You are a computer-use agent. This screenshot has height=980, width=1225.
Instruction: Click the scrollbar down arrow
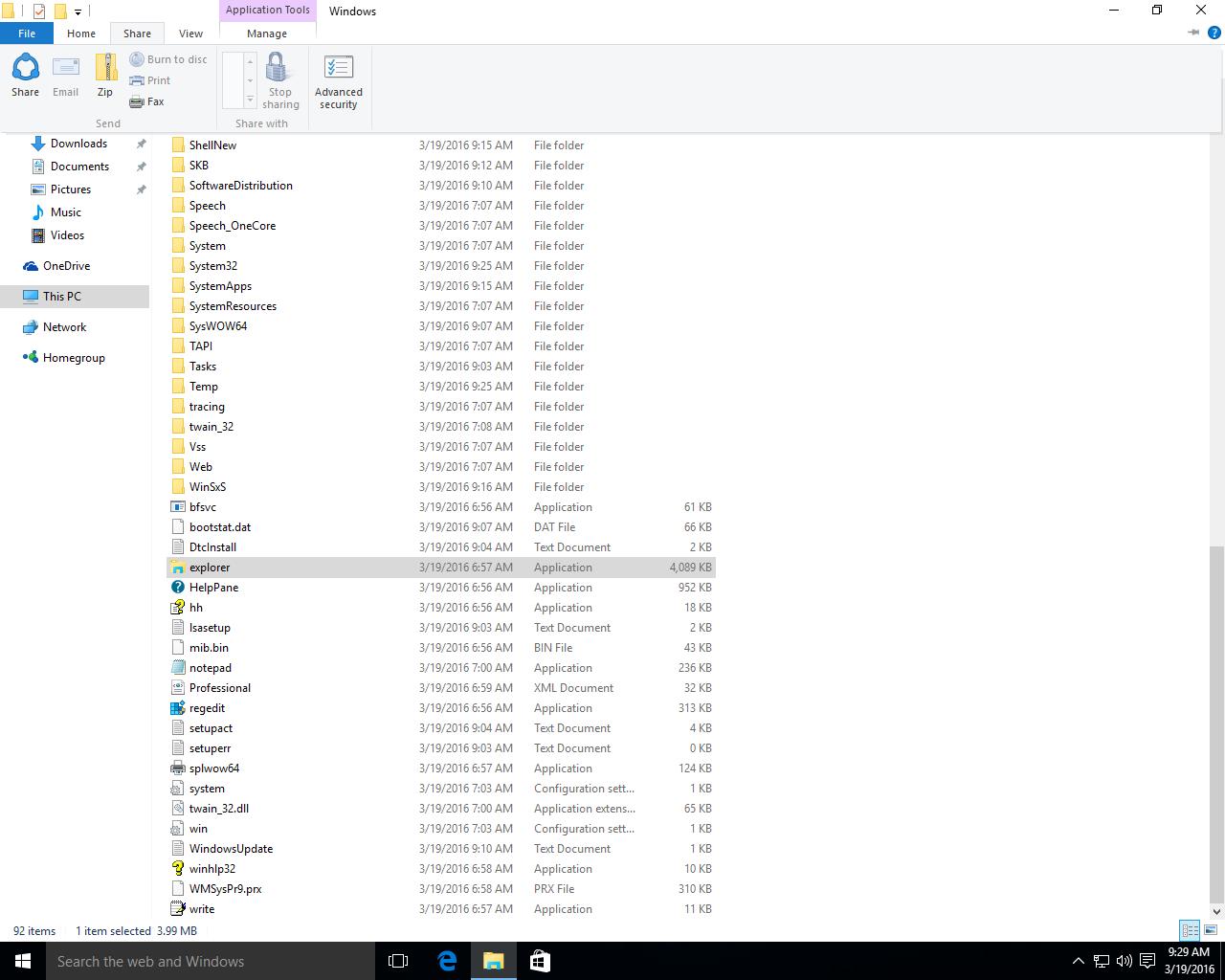(x=1216, y=911)
